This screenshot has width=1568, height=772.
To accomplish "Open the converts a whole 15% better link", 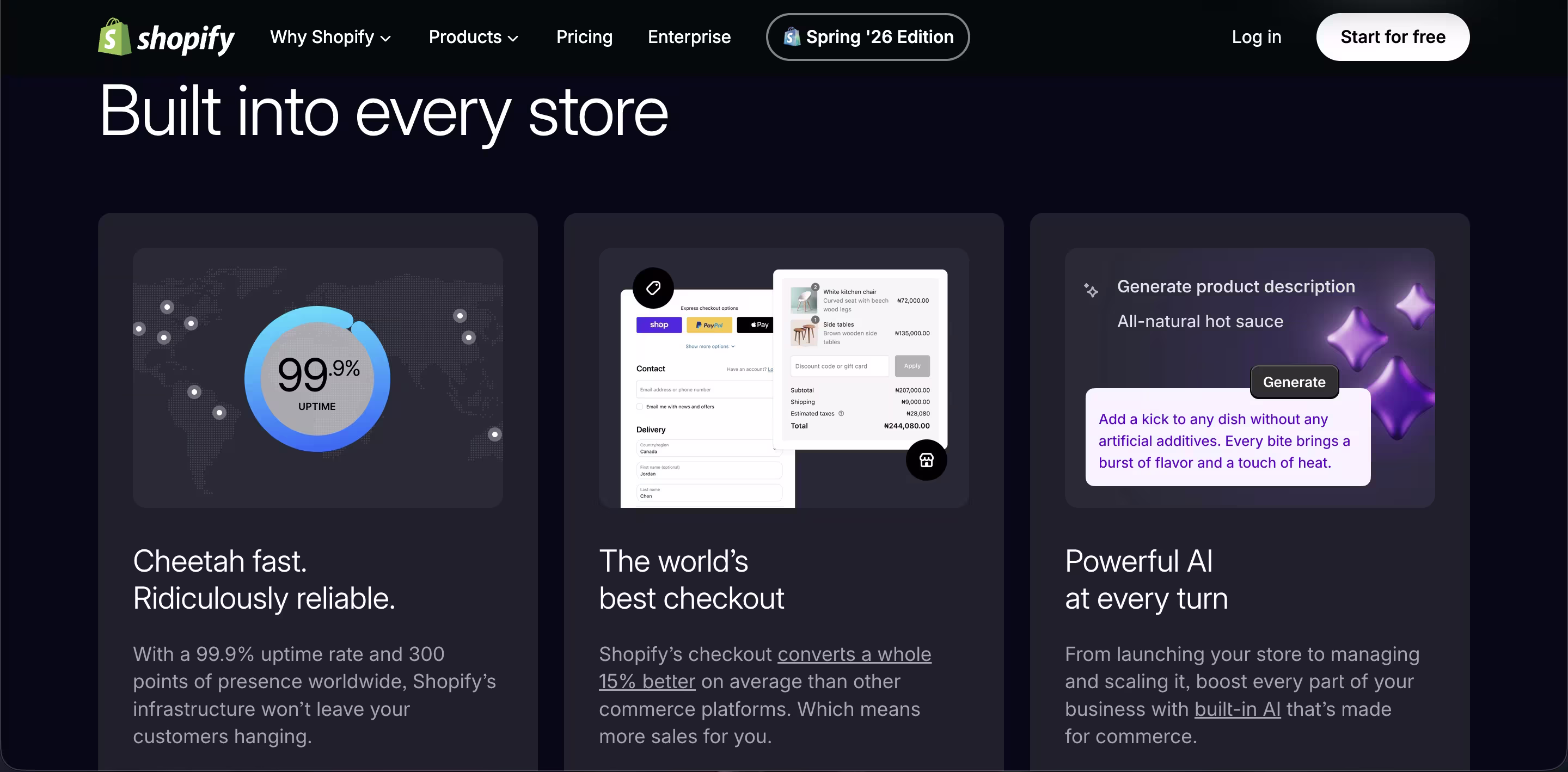I will (x=764, y=668).
